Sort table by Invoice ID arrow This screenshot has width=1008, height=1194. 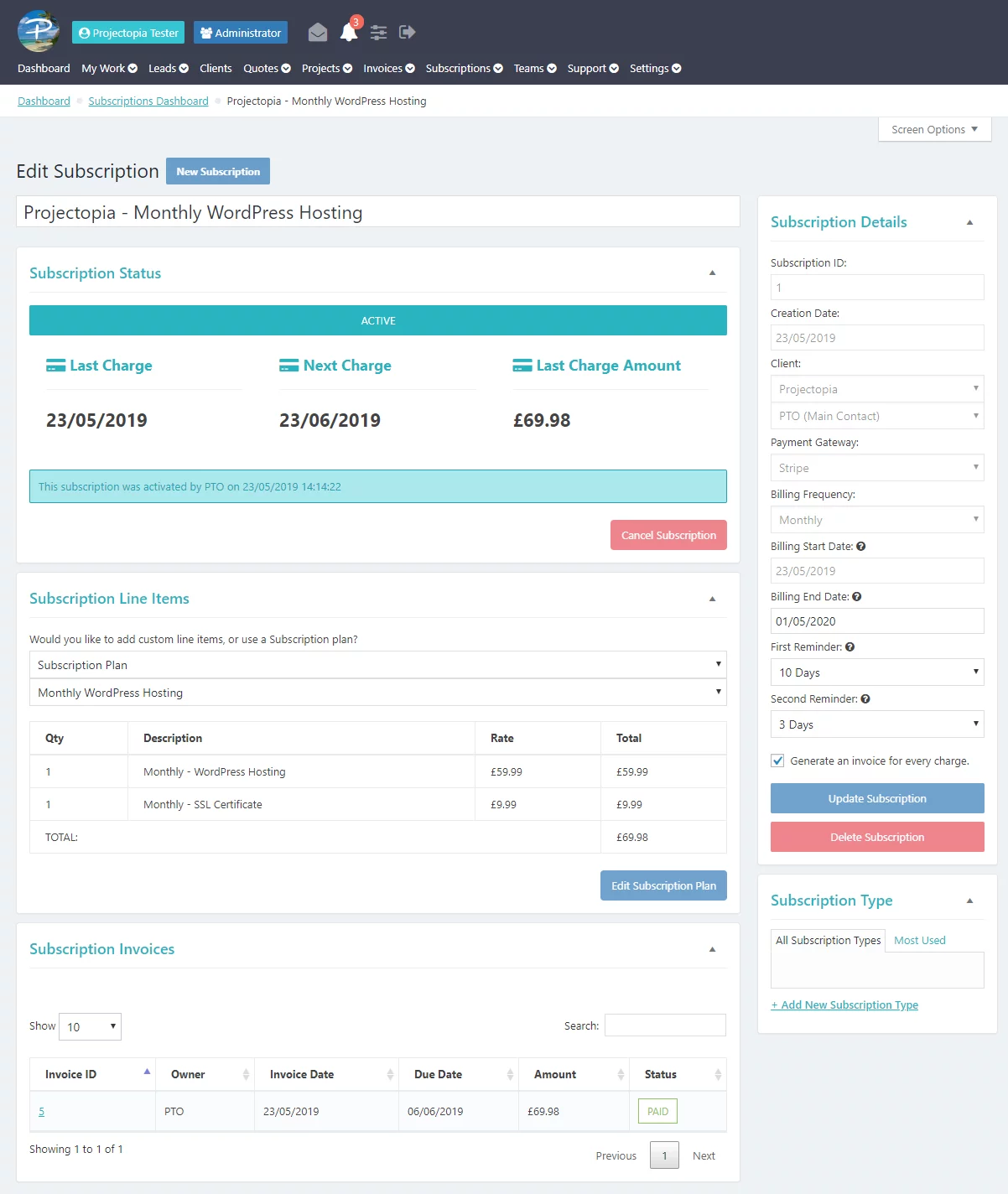147,1072
